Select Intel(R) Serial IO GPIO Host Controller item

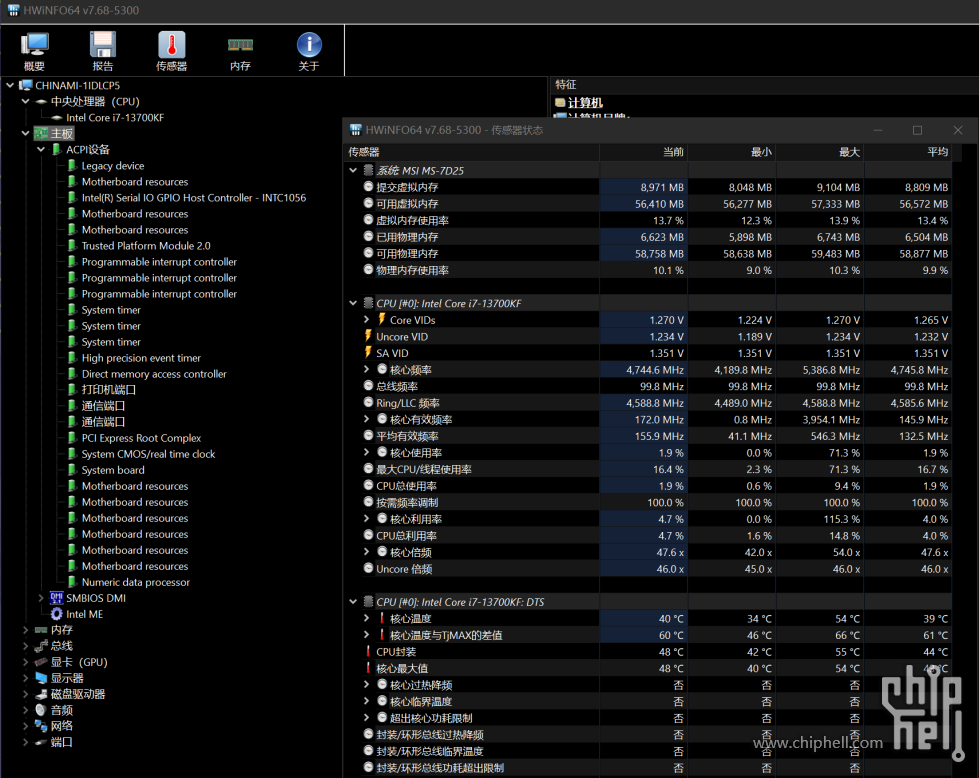point(194,197)
